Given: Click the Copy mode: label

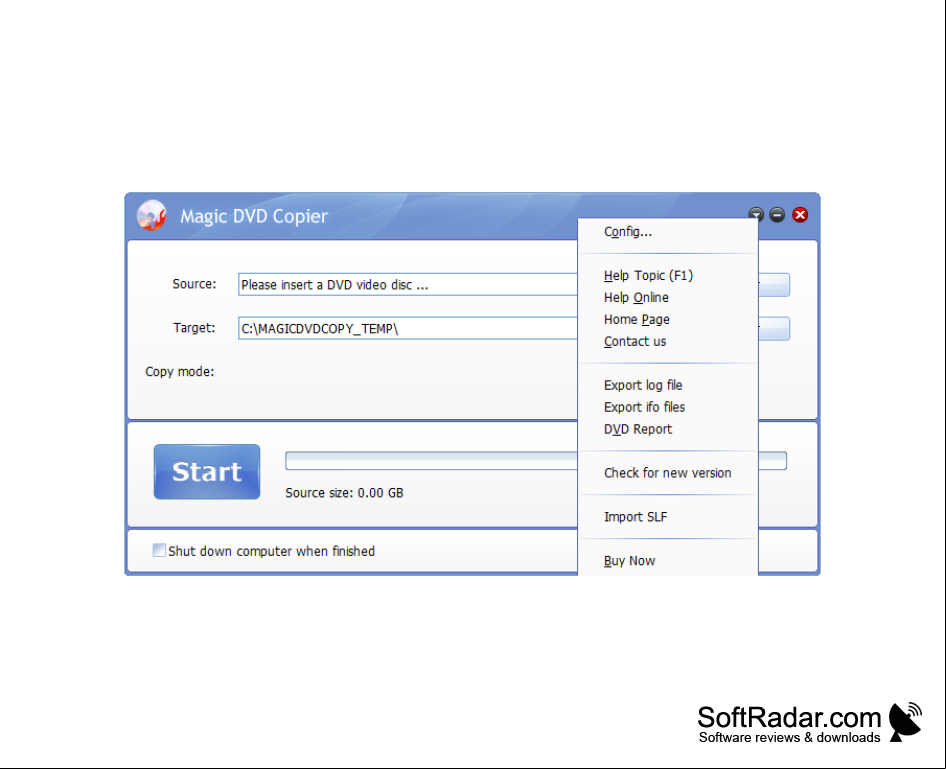Looking at the screenshot, I should 180,372.
